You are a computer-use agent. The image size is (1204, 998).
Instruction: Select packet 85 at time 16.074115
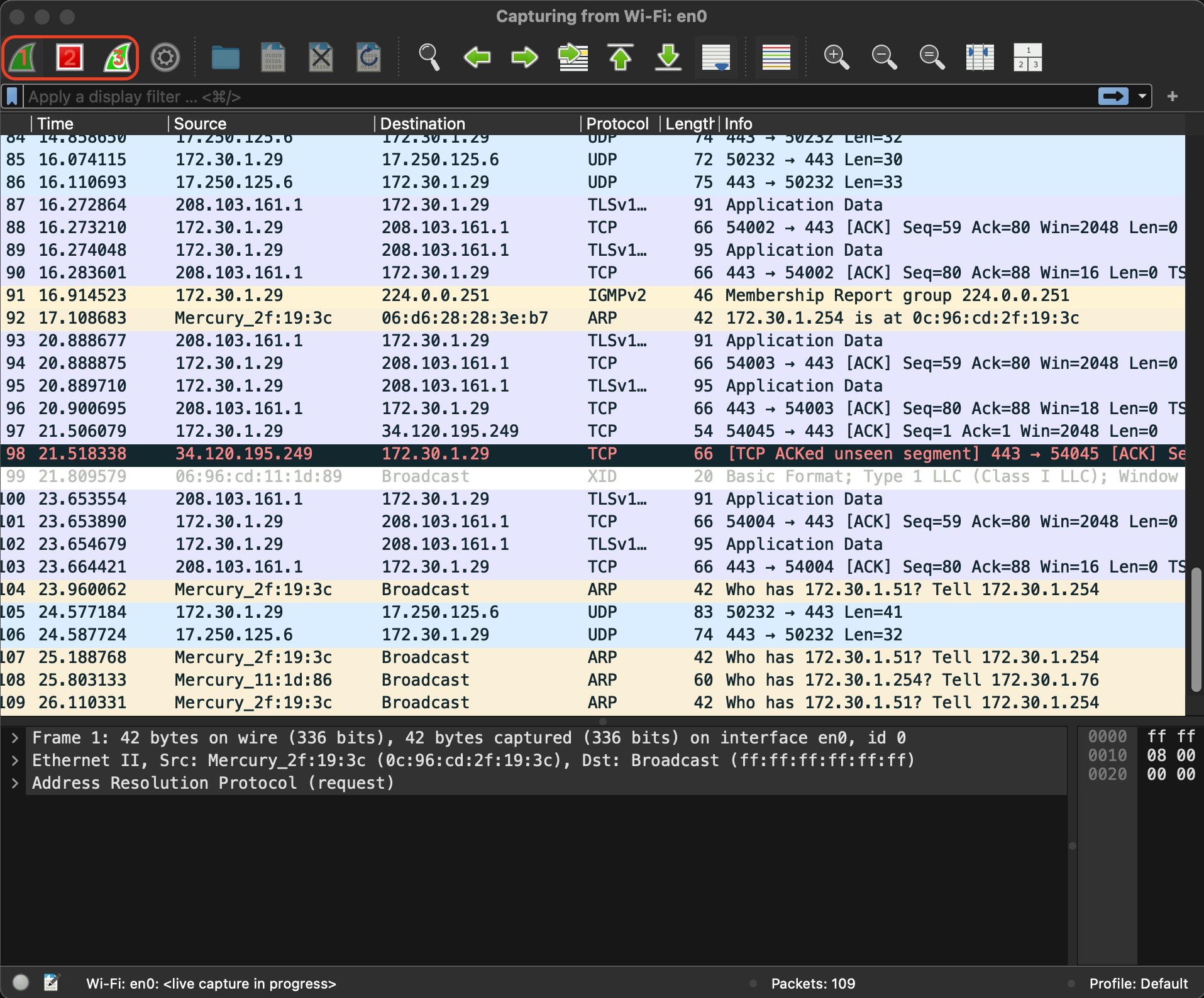(x=592, y=160)
